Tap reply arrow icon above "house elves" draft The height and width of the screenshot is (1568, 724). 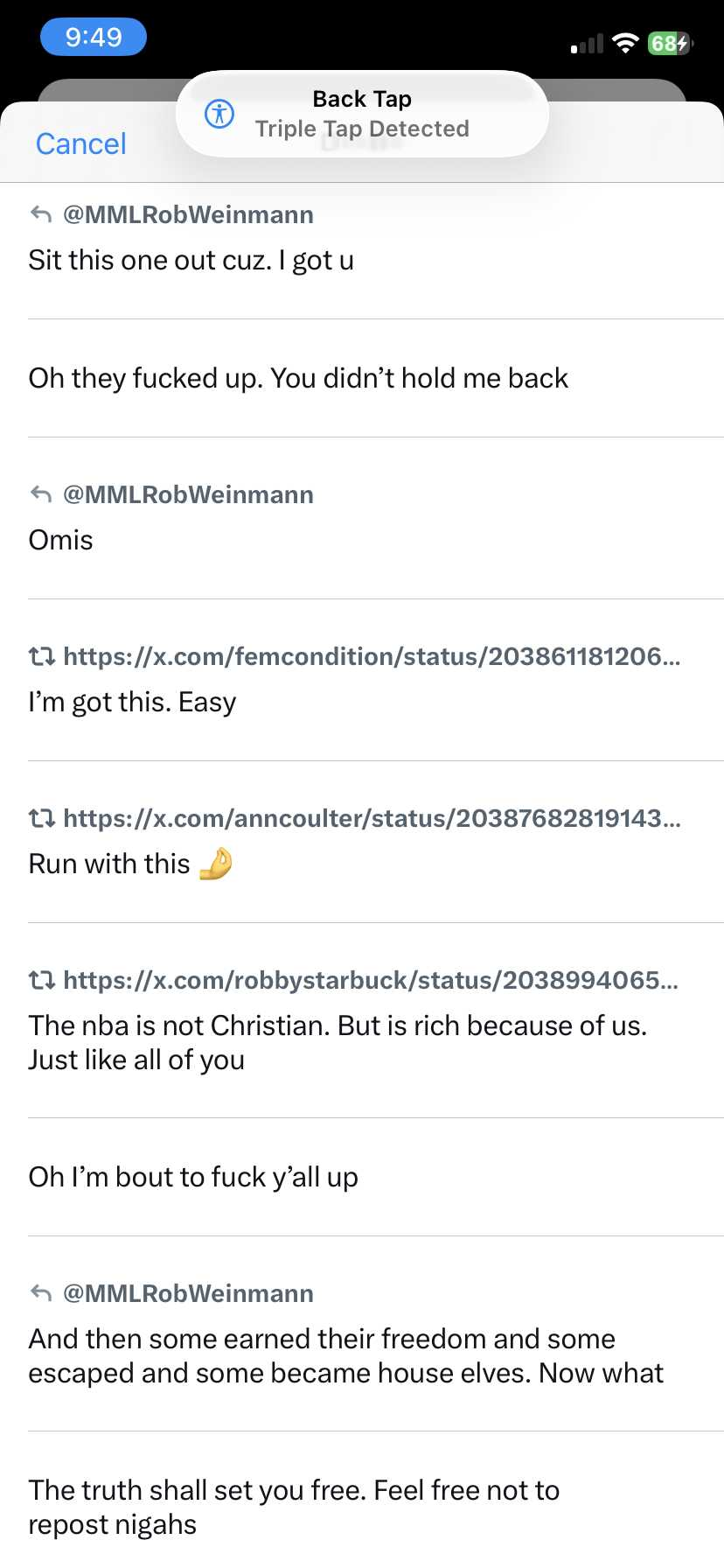click(41, 1293)
